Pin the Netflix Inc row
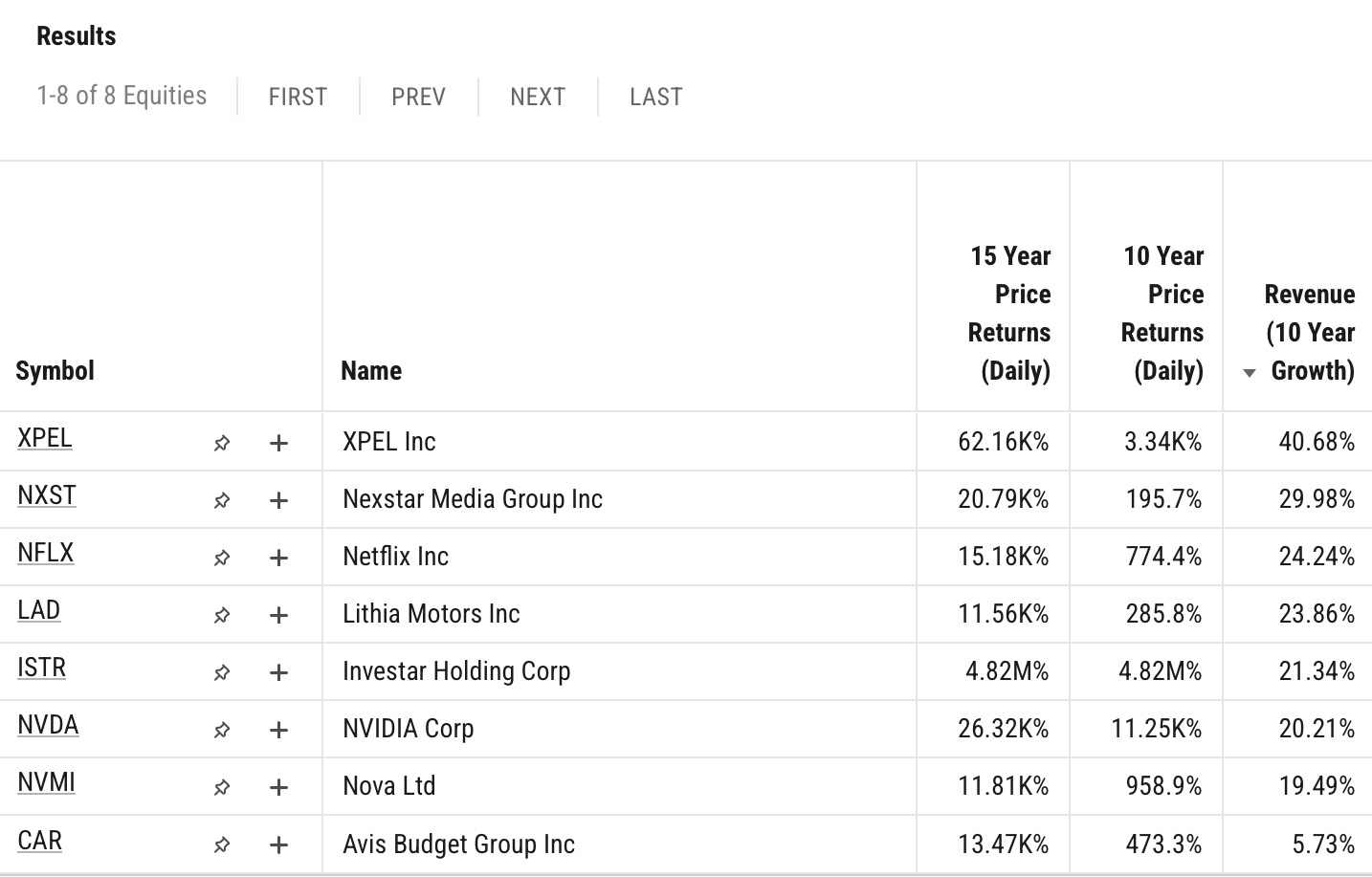Screen dimensions: 1372x877 (222, 558)
